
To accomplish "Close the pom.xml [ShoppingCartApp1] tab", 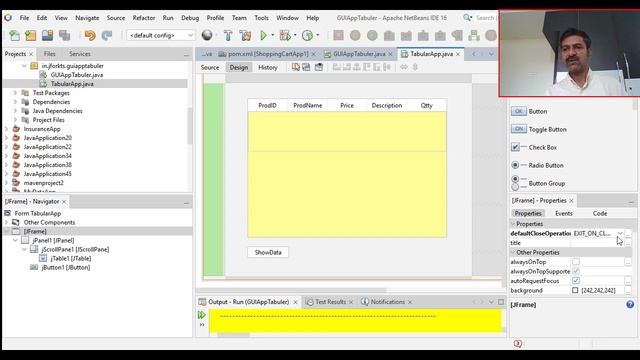I will (313, 54).
